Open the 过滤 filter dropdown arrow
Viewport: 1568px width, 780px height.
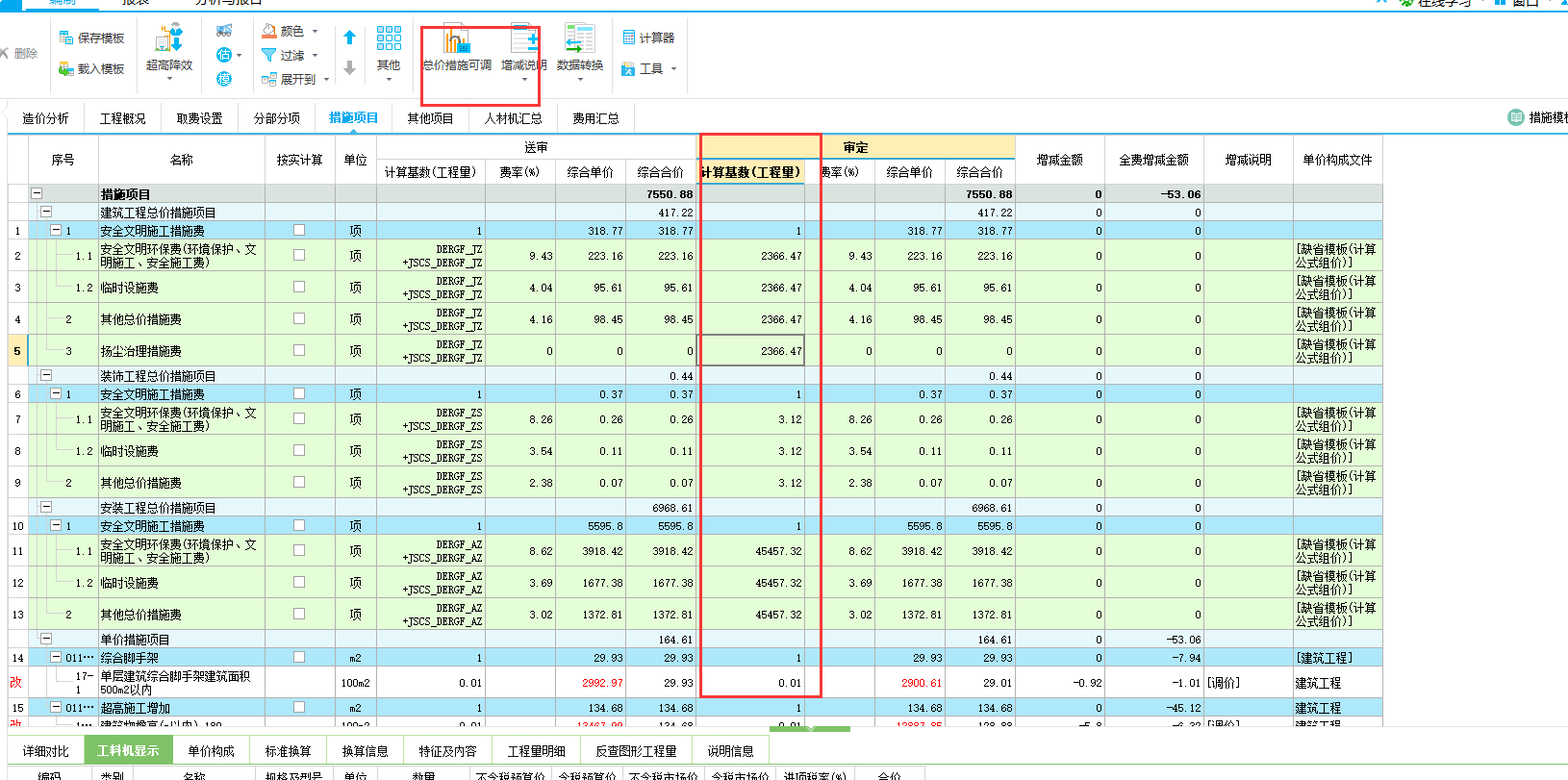tap(315, 55)
